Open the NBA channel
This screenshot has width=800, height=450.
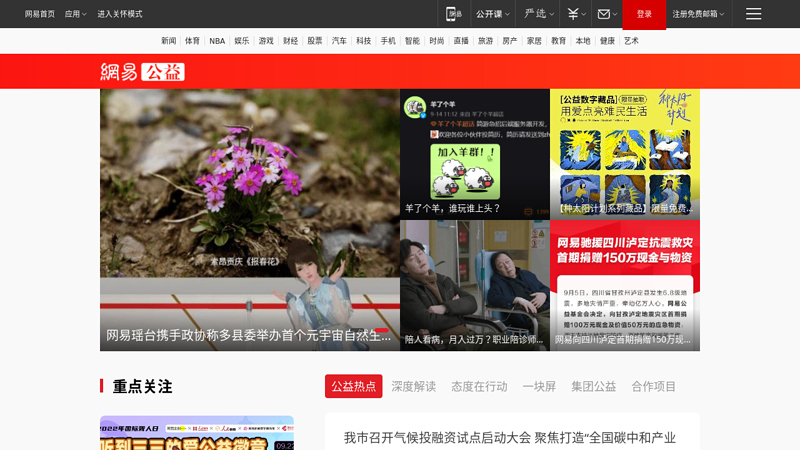pyautogui.click(x=217, y=41)
